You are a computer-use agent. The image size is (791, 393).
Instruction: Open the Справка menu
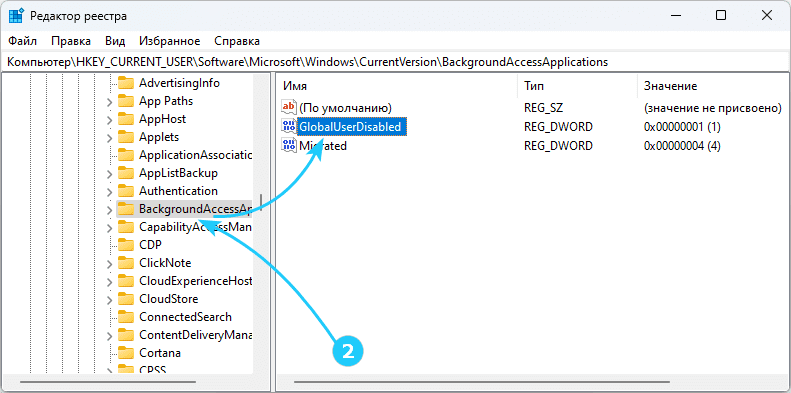click(x=237, y=41)
